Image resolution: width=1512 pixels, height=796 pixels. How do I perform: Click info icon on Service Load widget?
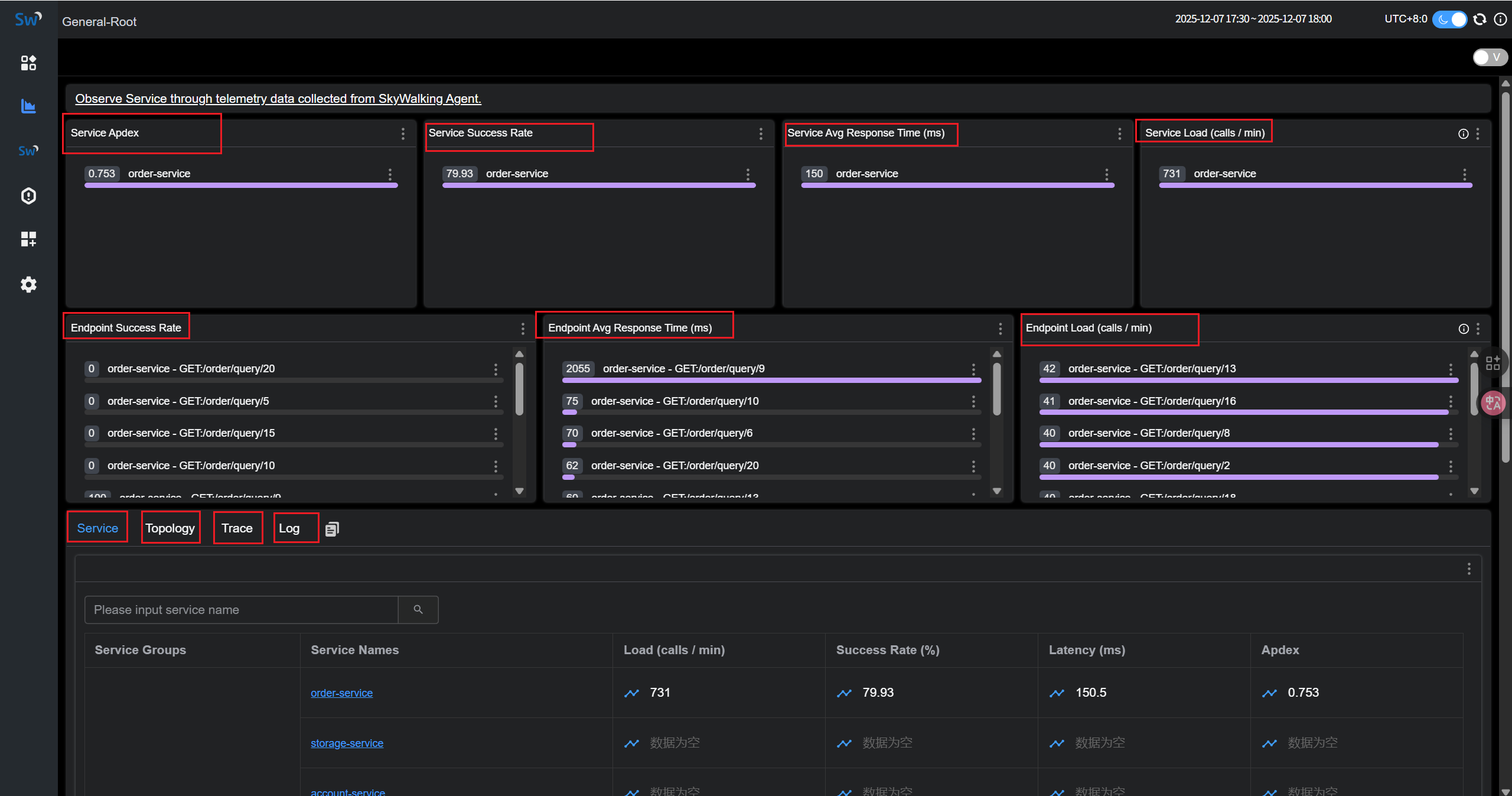1463,134
